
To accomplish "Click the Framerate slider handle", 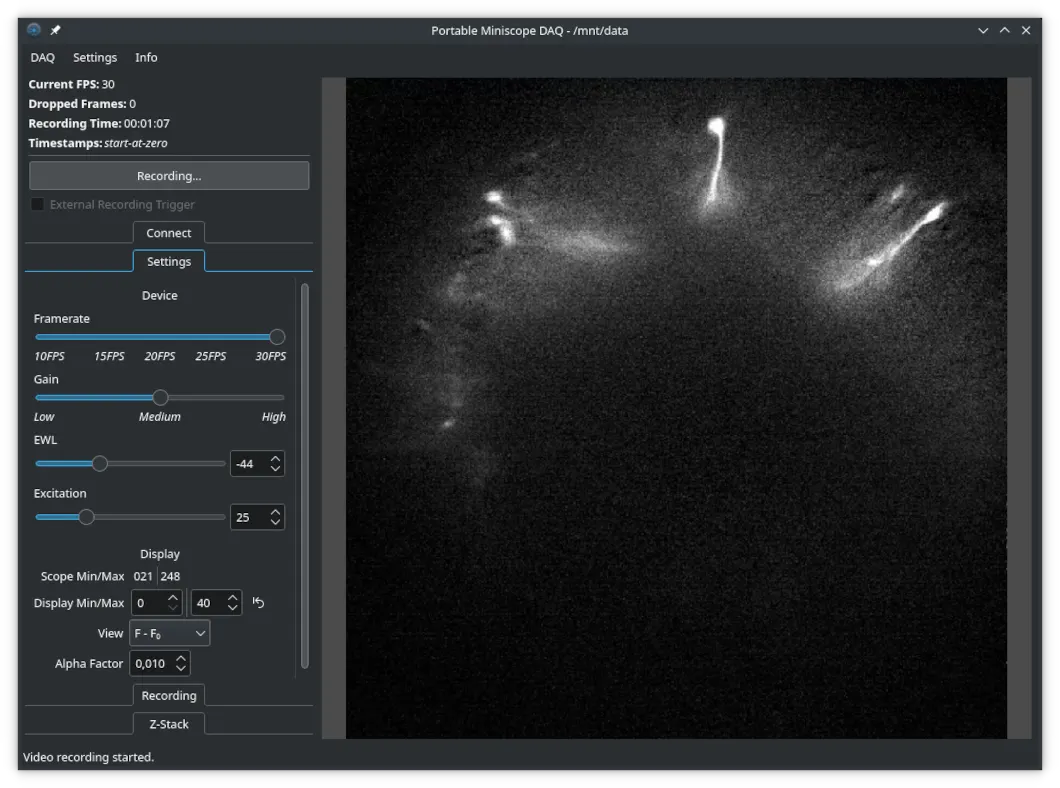I will [x=276, y=337].
